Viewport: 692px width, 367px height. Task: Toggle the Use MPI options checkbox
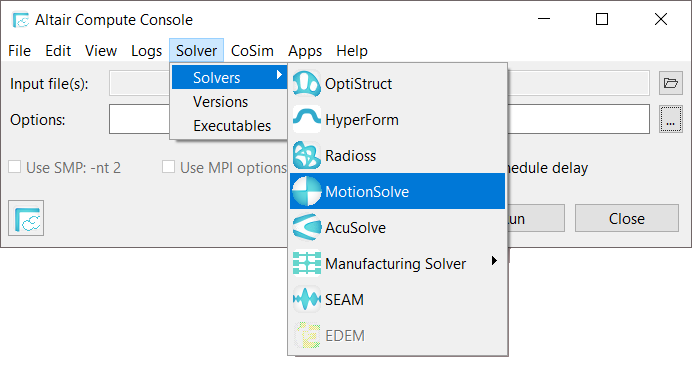168,167
